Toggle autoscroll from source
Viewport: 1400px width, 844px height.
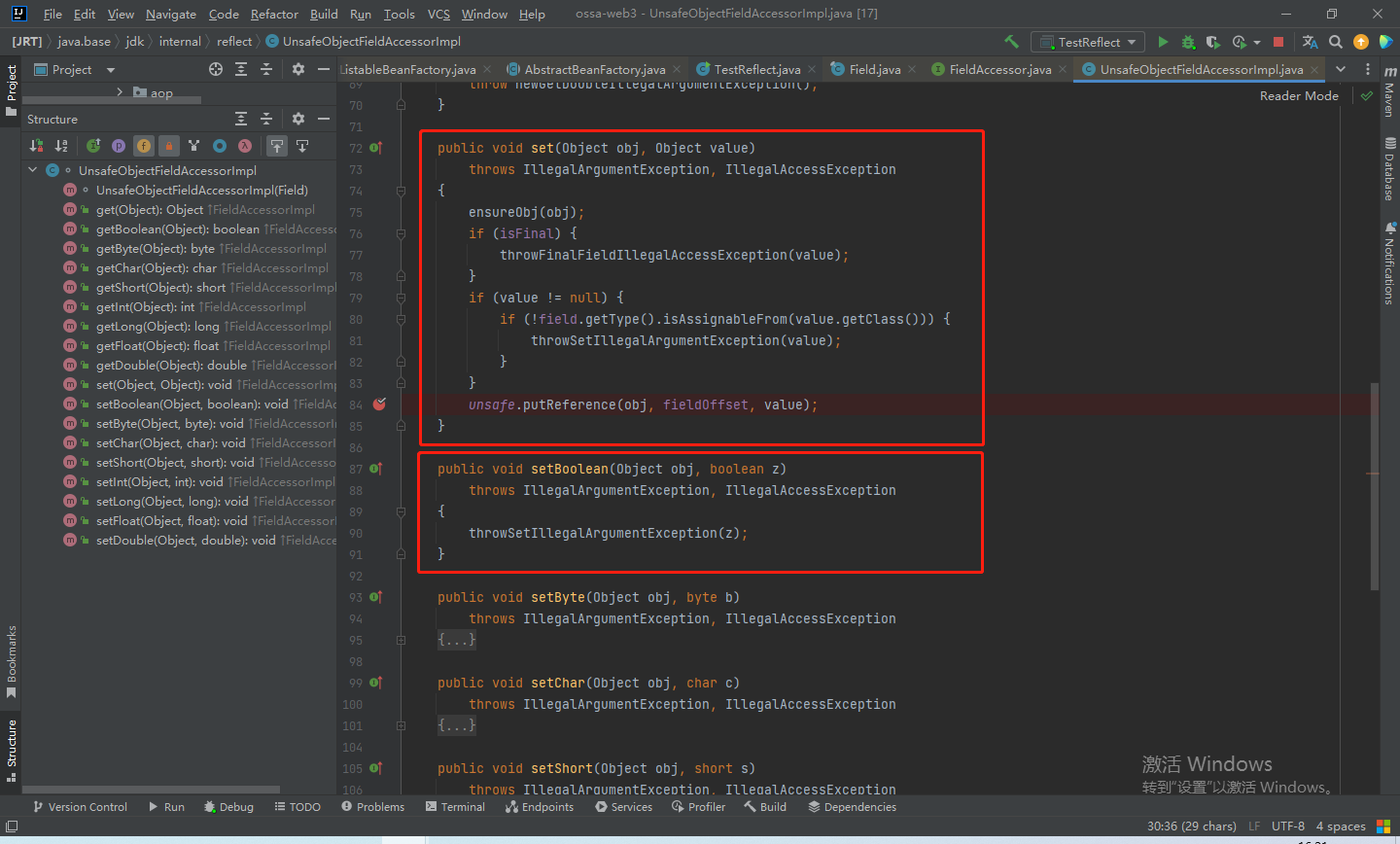pos(302,146)
